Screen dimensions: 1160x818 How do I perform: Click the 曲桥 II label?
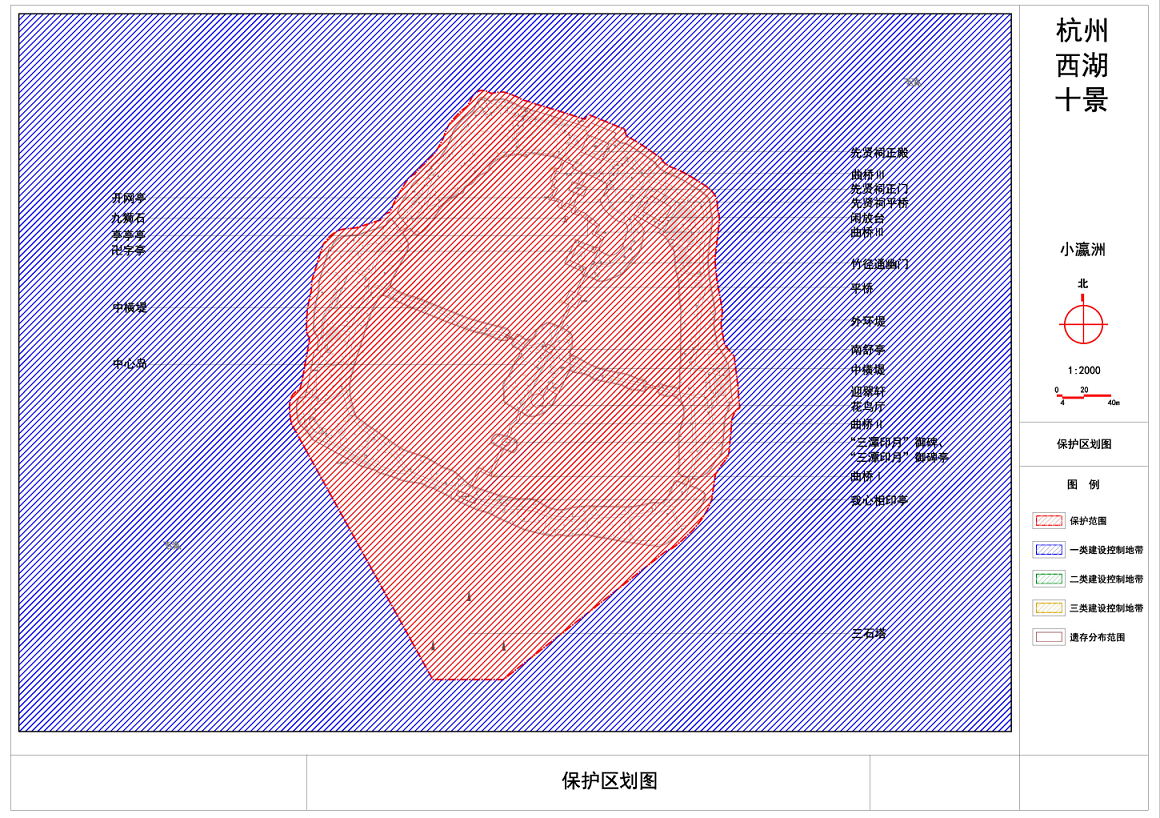(x=866, y=425)
